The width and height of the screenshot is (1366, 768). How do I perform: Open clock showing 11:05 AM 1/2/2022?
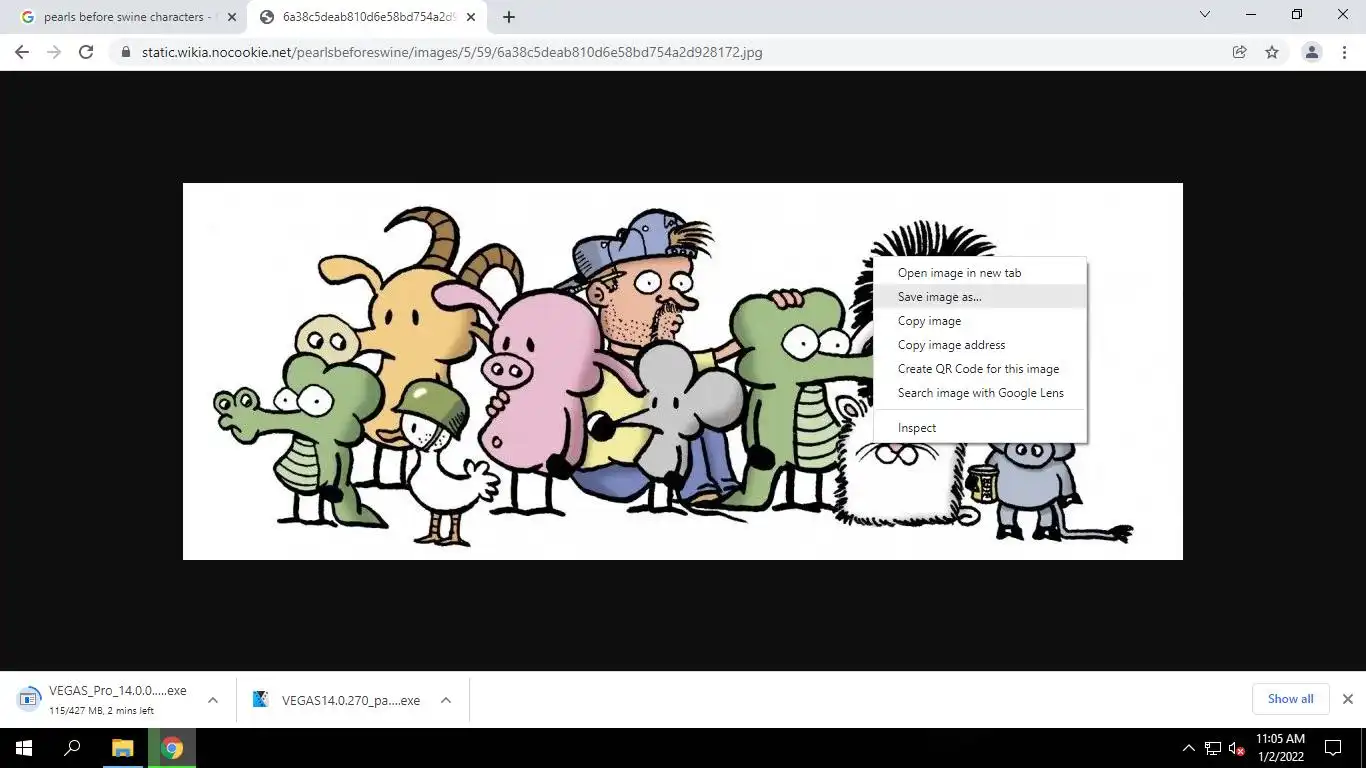pos(1281,748)
